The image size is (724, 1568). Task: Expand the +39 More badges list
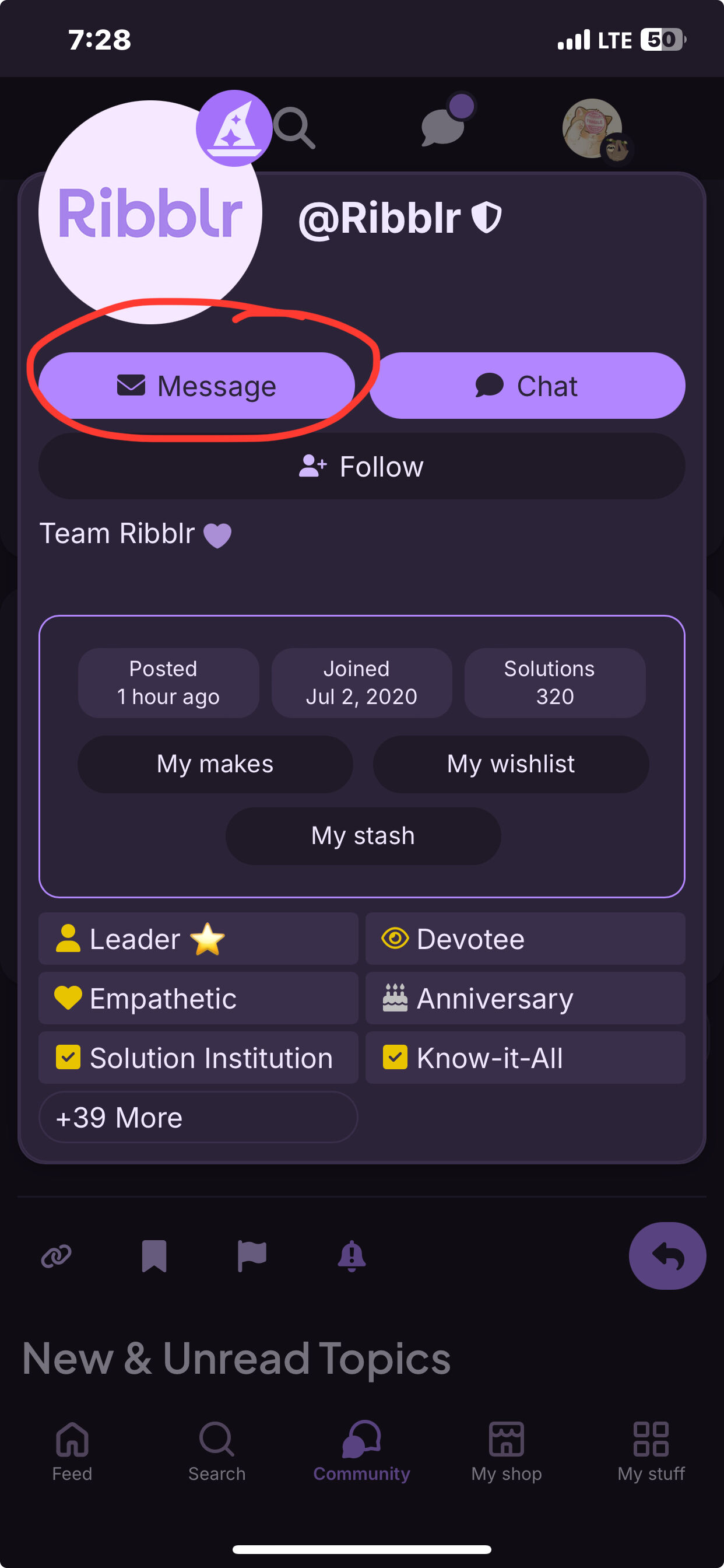pyautogui.click(x=198, y=1118)
